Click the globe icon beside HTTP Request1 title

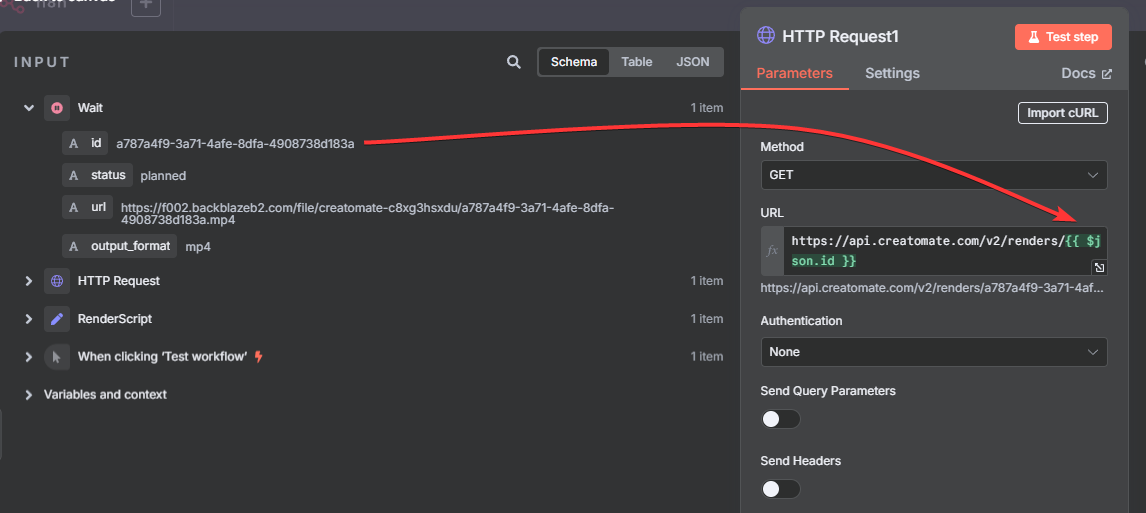766,36
